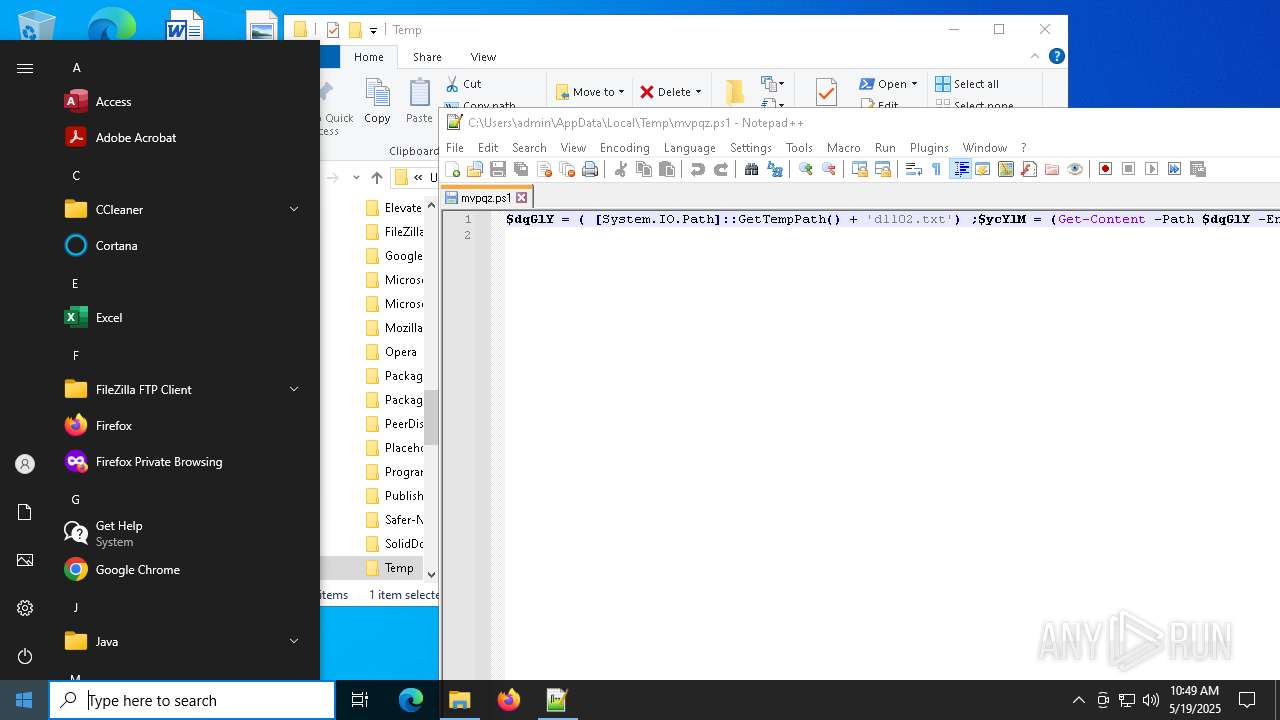This screenshot has height=720, width=1280.
Task: Click the Redo arrow in Notepad++ toolbar
Action: point(720,169)
